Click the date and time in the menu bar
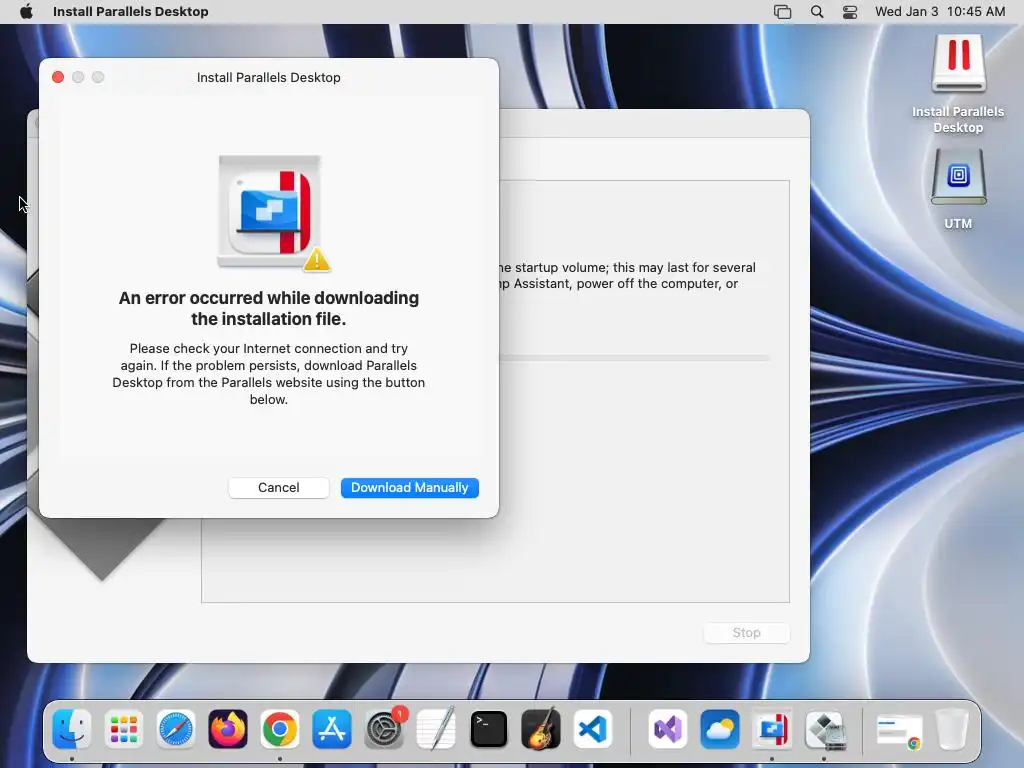The image size is (1024, 768). click(x=940, y=12)
